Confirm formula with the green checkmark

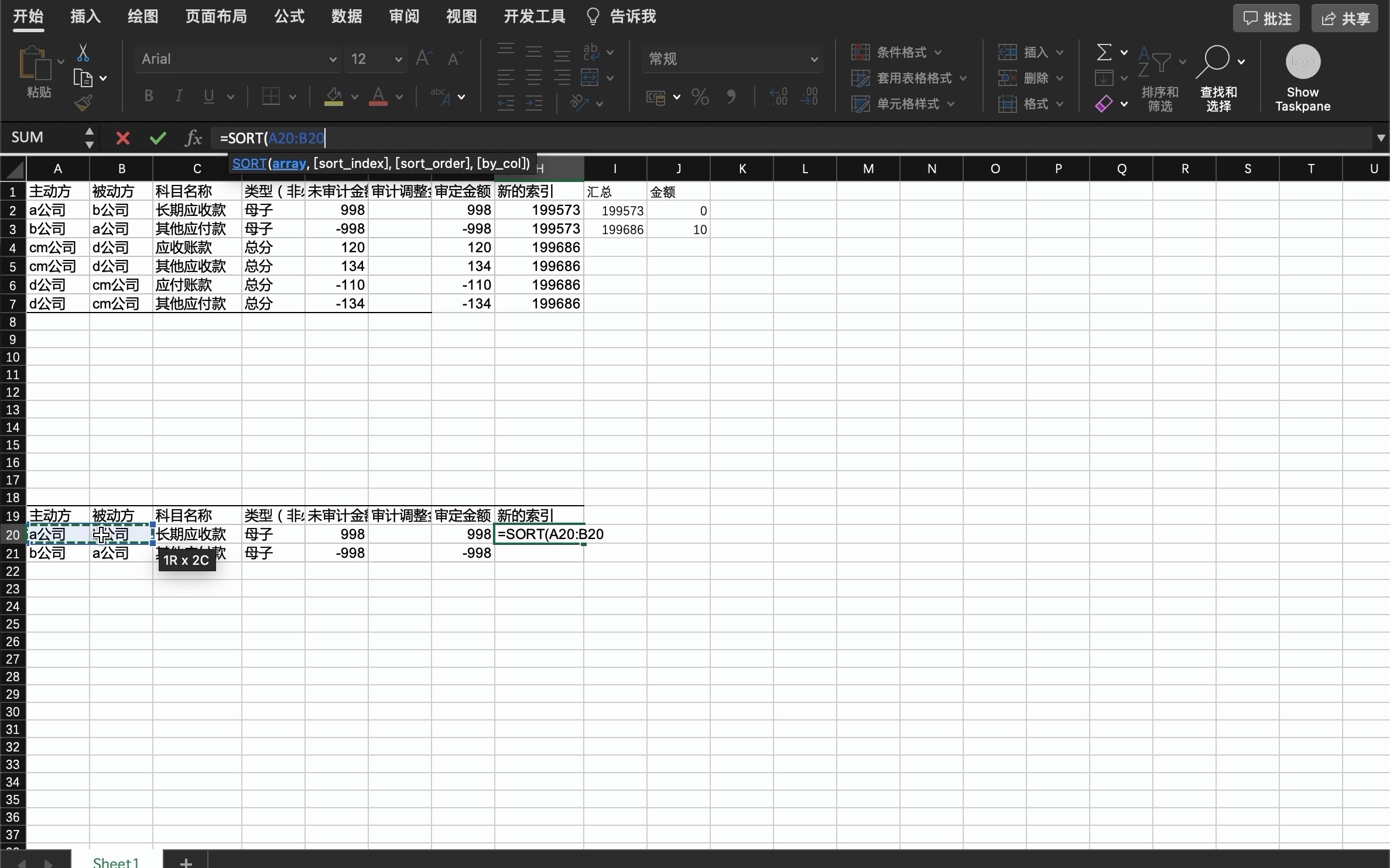pyautogui.click(x=158, y=138)
